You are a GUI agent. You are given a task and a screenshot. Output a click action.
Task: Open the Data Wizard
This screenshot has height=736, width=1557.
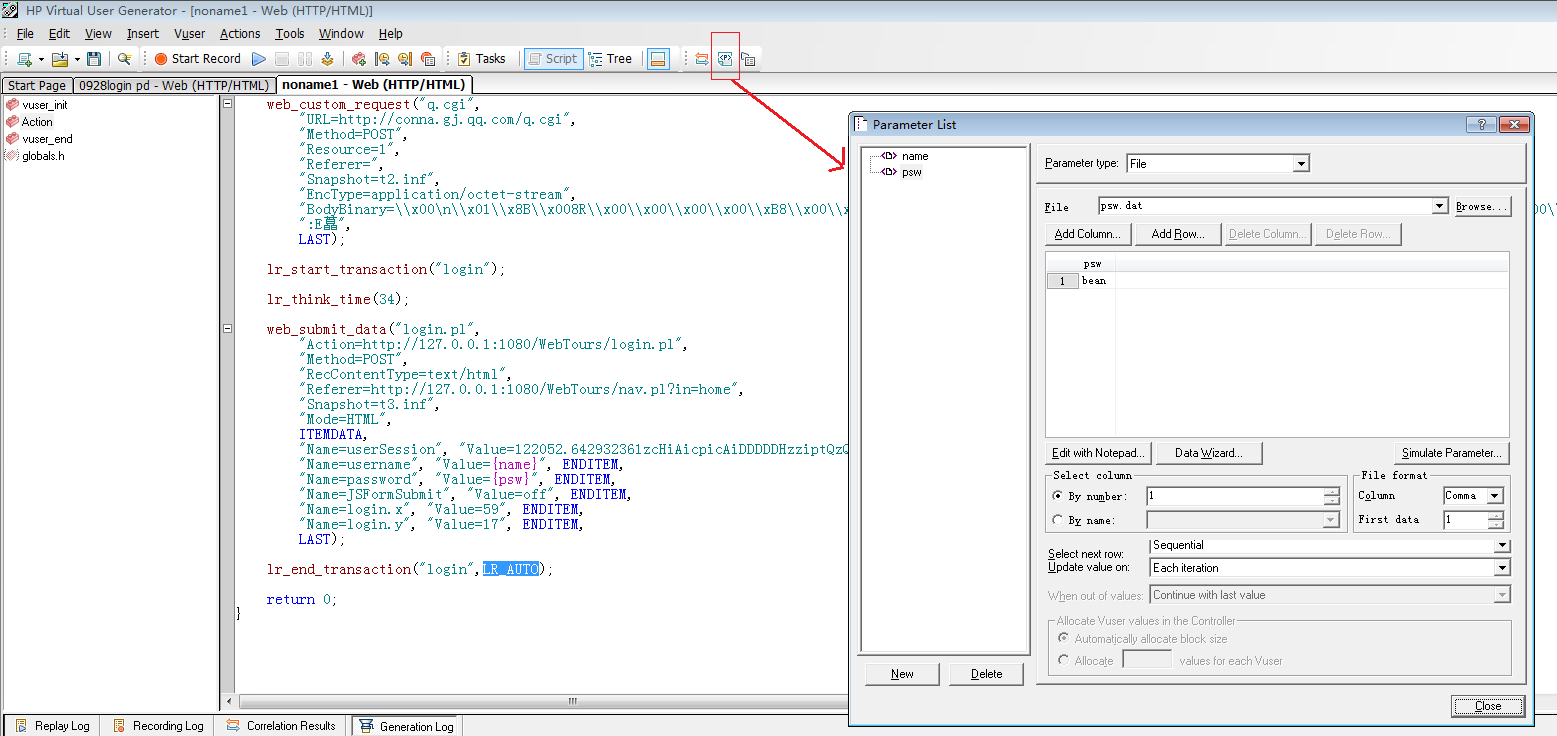coord(1209,453)
